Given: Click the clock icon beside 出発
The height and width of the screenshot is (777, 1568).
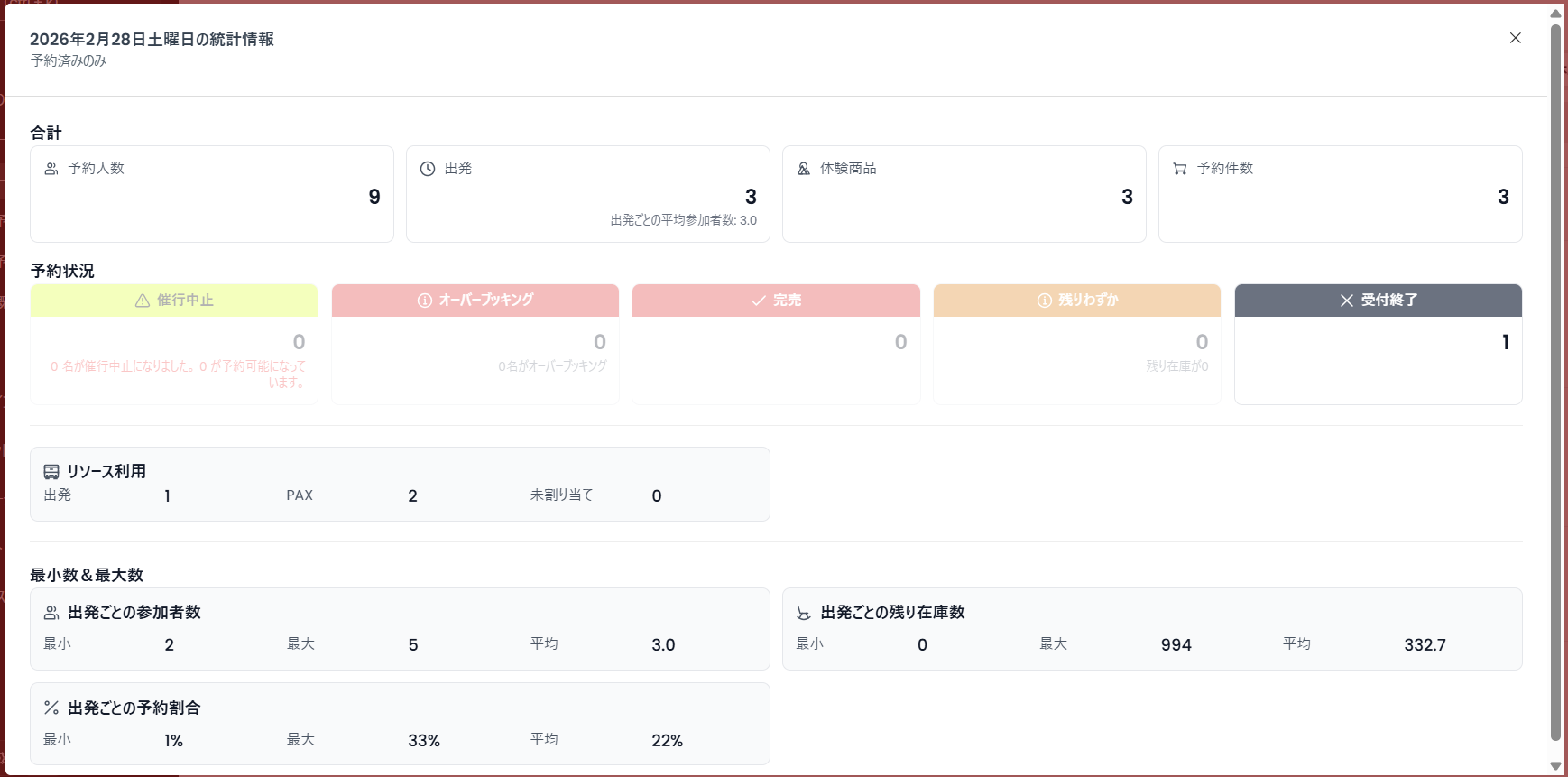Looking at the screenshot, I should (428, 169).
